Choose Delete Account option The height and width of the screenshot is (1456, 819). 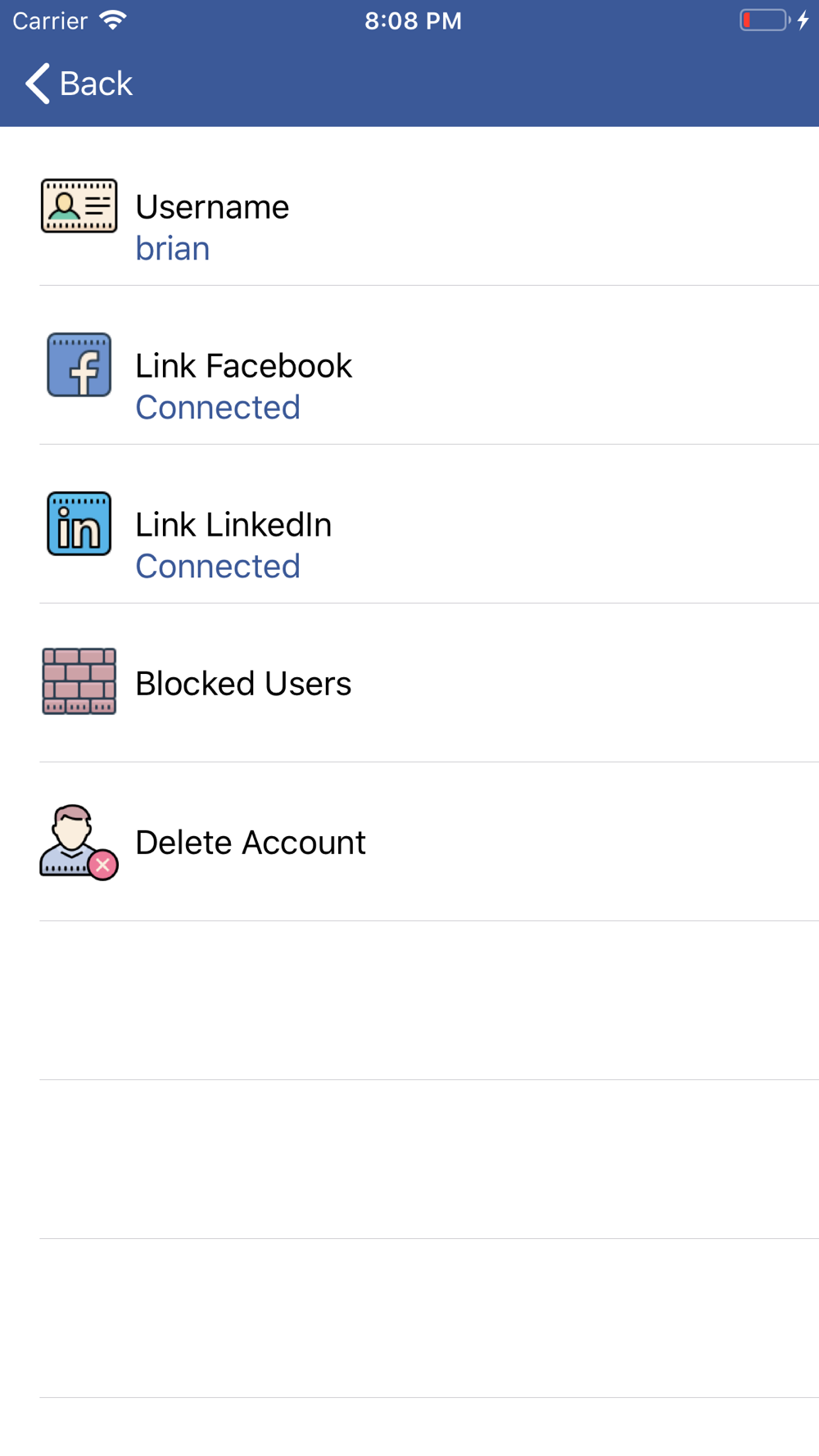pos(409,842)
